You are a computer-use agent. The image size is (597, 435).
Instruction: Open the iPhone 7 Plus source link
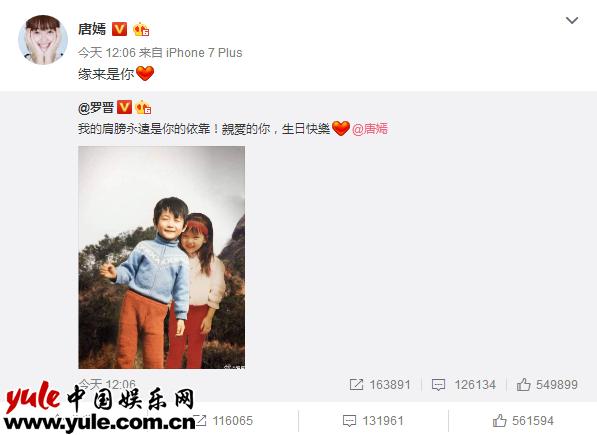tap(204, 53)
